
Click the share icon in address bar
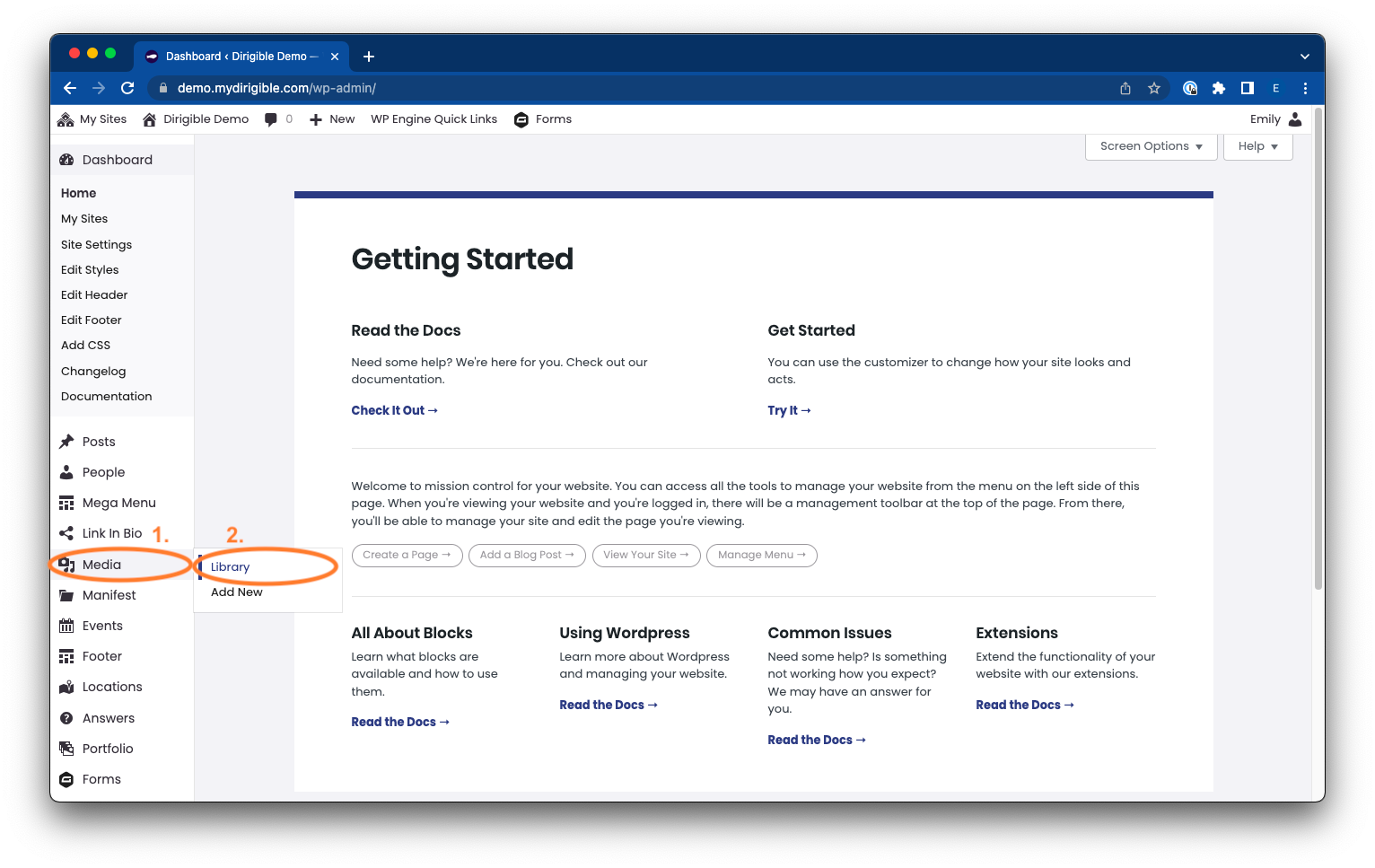coord(1125,88)
